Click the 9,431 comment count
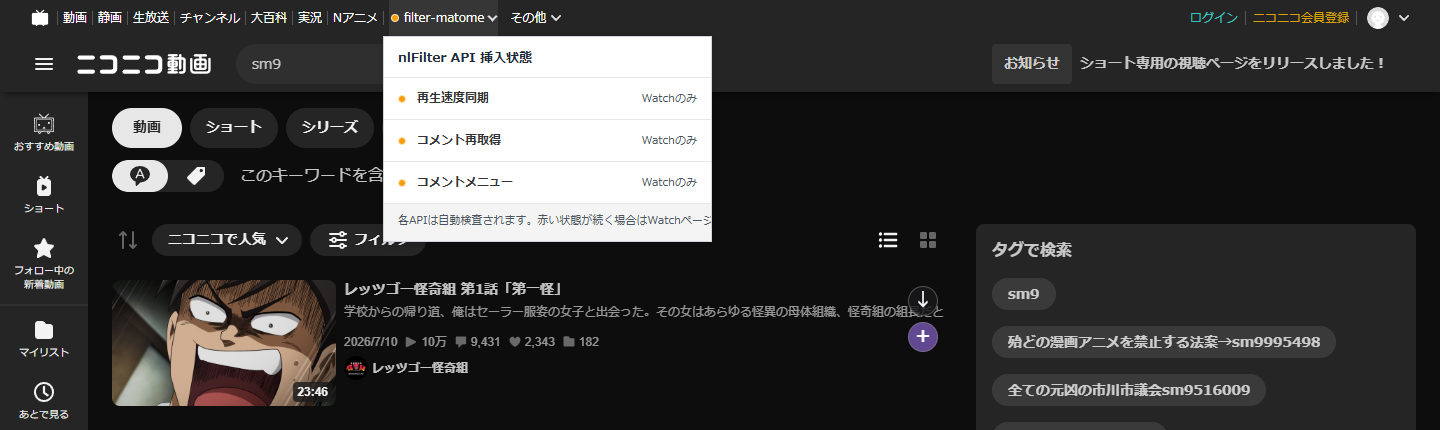Image resolution: width=1440 pixels, height=430 pixels. coord(478,342)
